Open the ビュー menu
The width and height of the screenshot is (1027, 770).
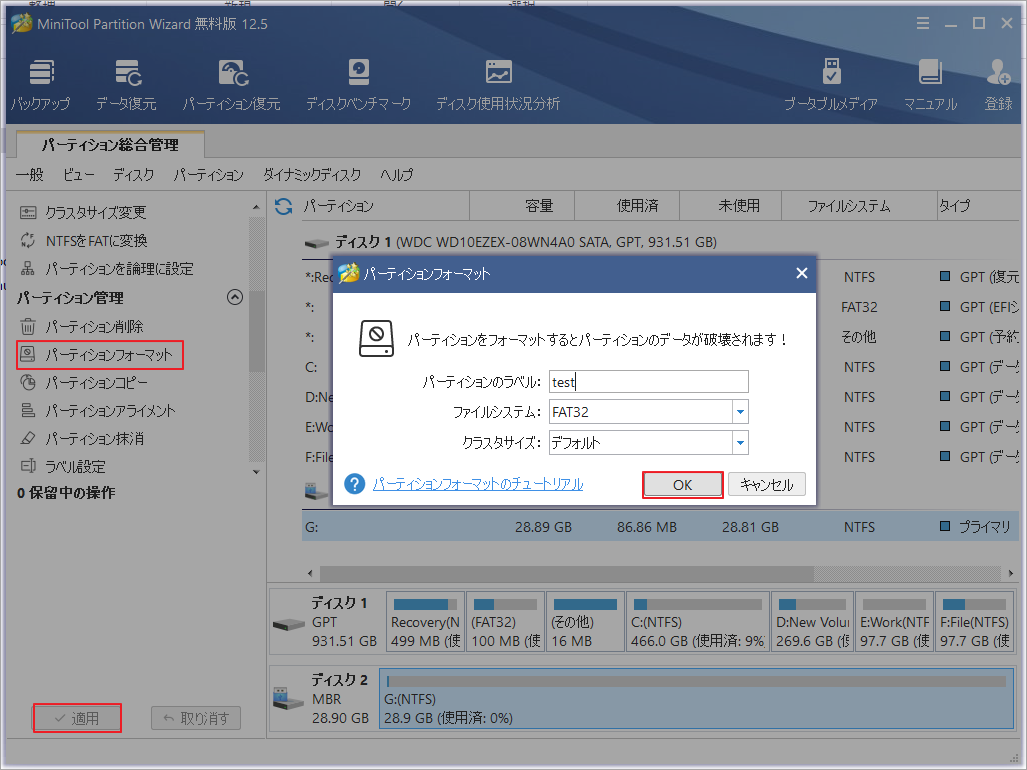click(79, 175)
